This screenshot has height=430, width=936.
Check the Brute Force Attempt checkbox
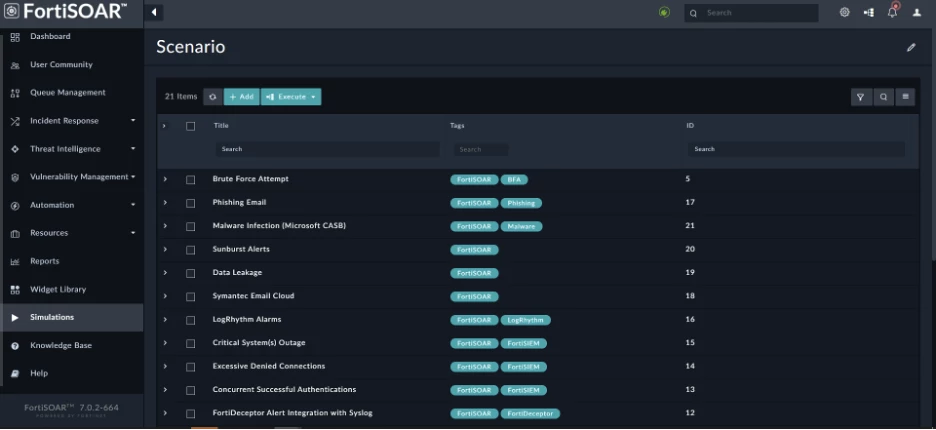tap(190, 180)
